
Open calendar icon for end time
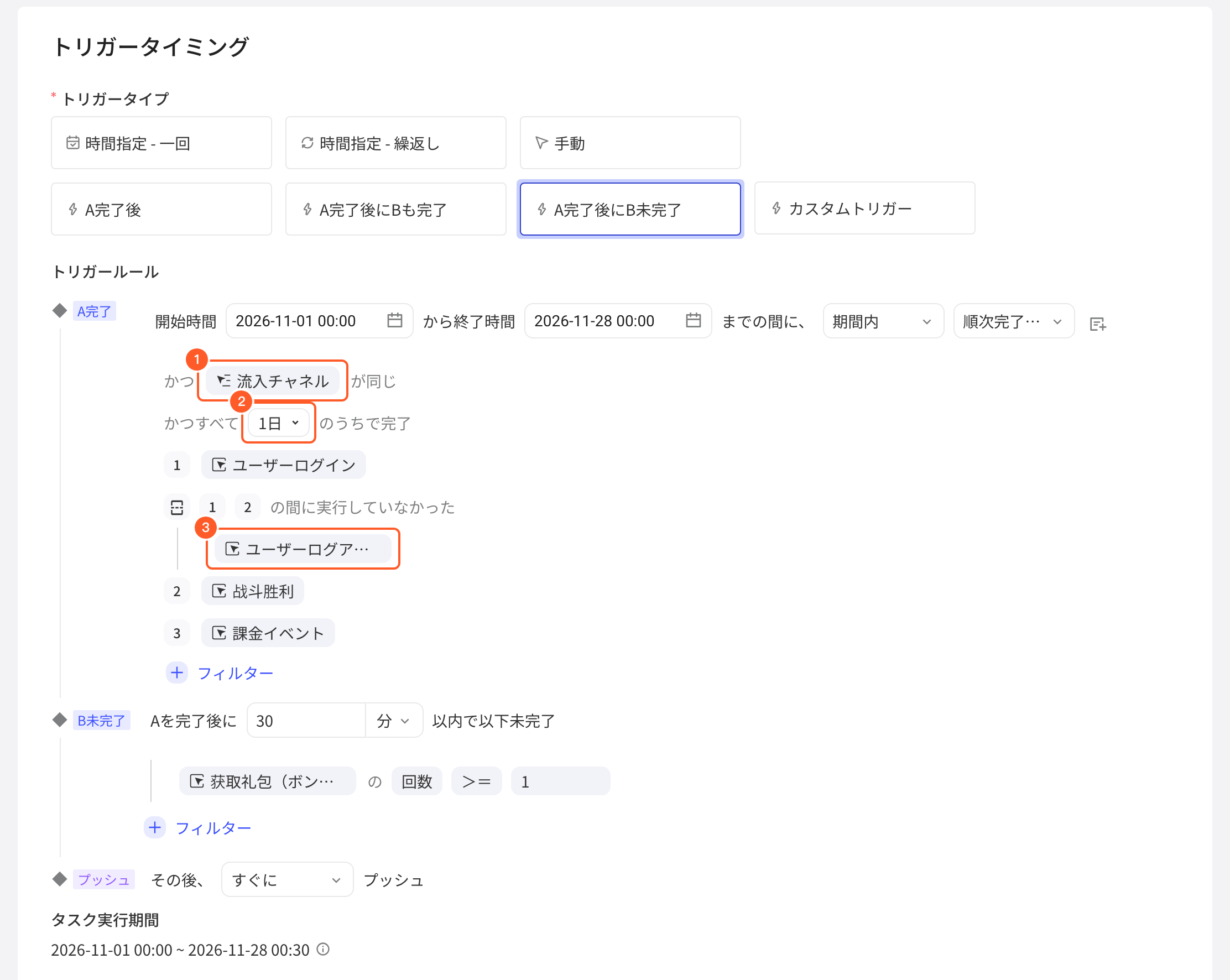pos(693,321)
